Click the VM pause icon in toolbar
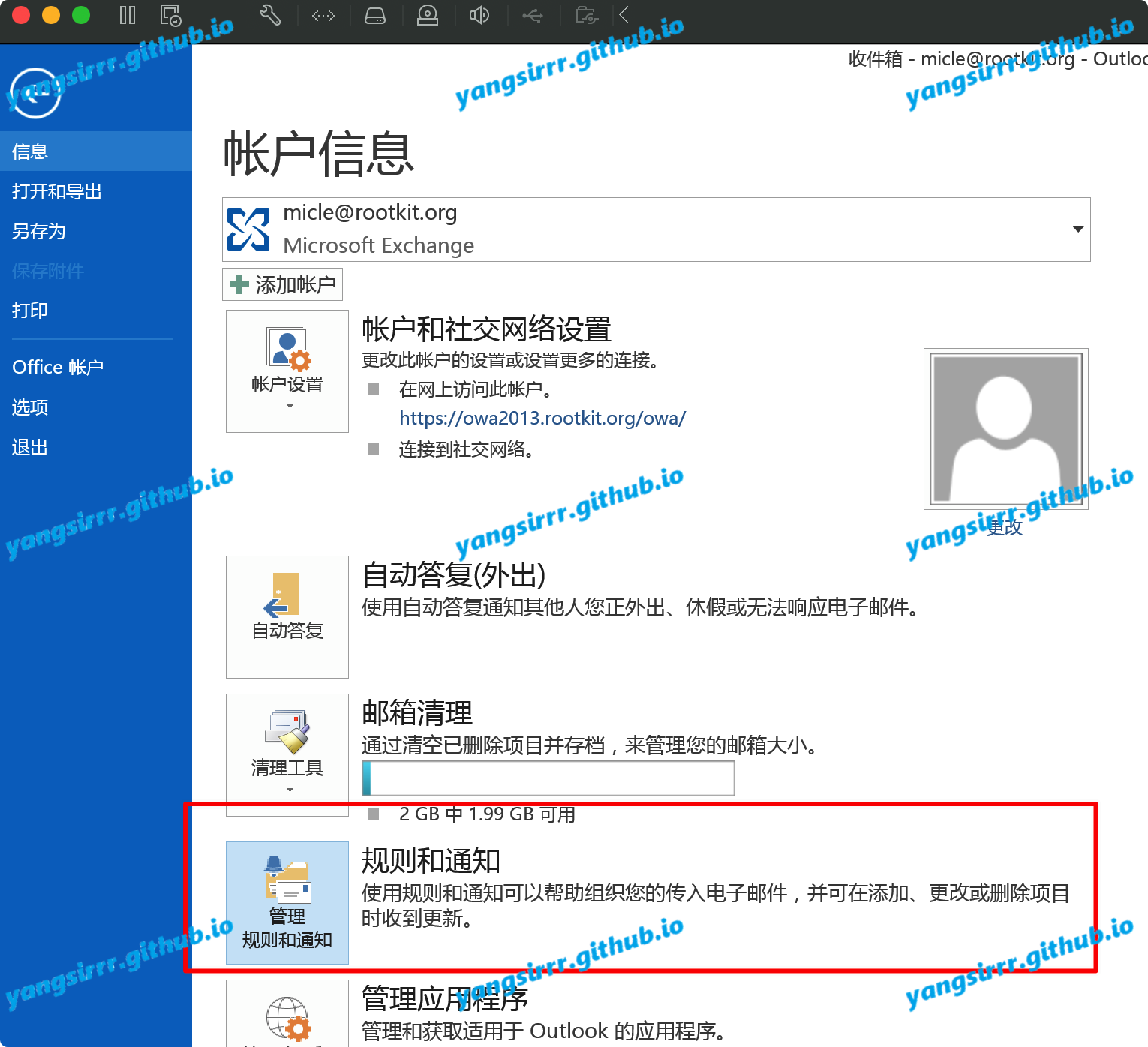The image size is (1148, 1047). (128, 15)
